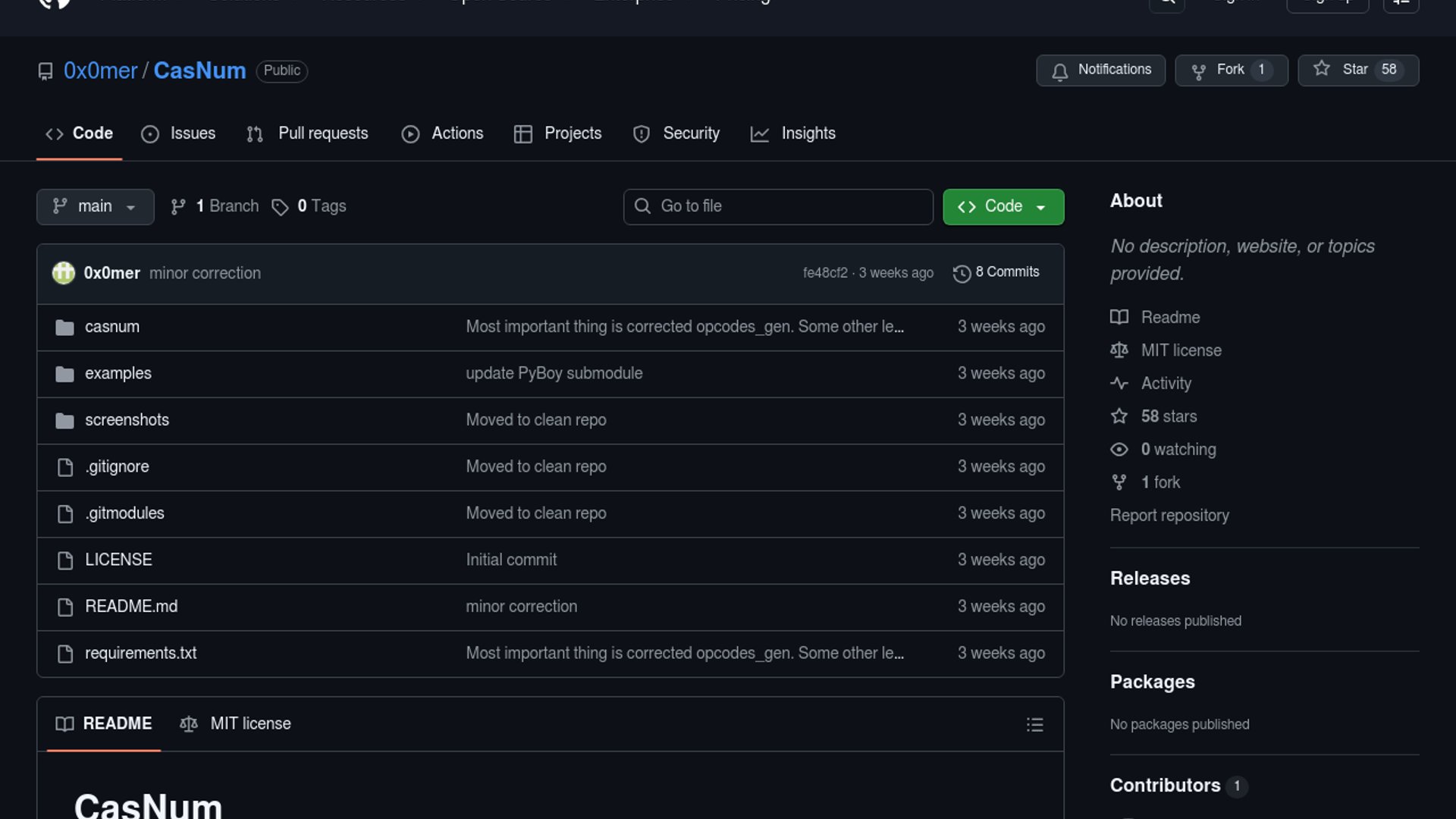The width and height of the screenshot is (1456, 819).
Task: Click the Star icon button
Action: point(1322,69)
